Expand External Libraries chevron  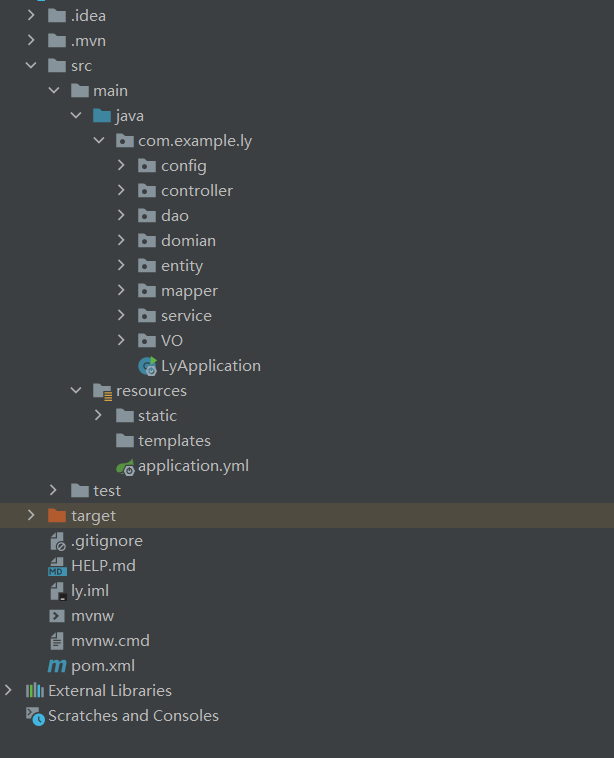8,690
